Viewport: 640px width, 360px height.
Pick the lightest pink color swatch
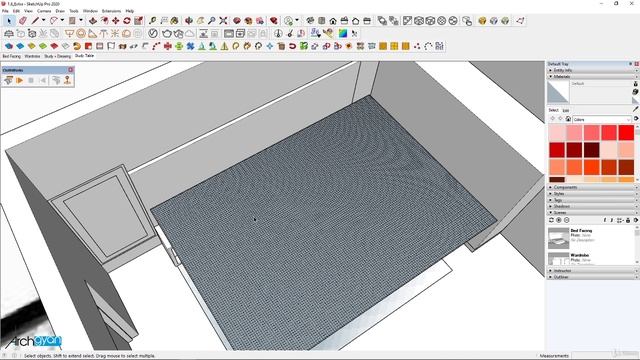(557, 133)
